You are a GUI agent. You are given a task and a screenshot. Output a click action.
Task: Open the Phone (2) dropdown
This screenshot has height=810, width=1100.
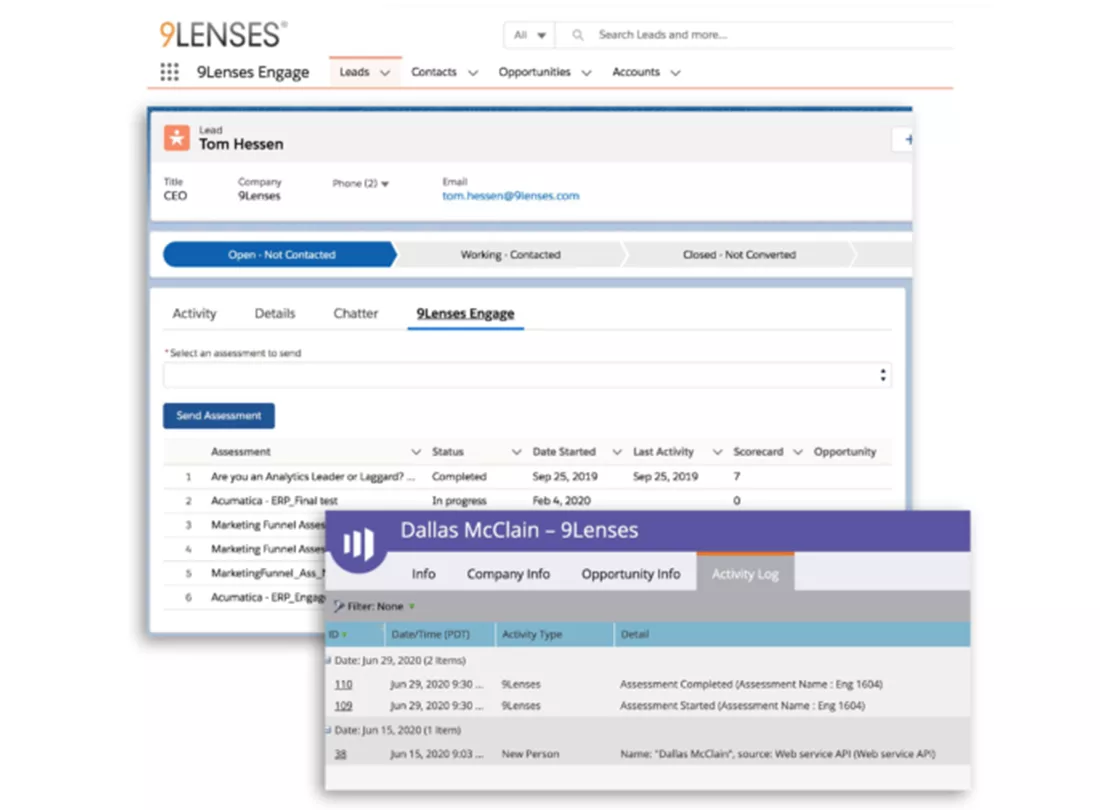click(x=385, y=184)
